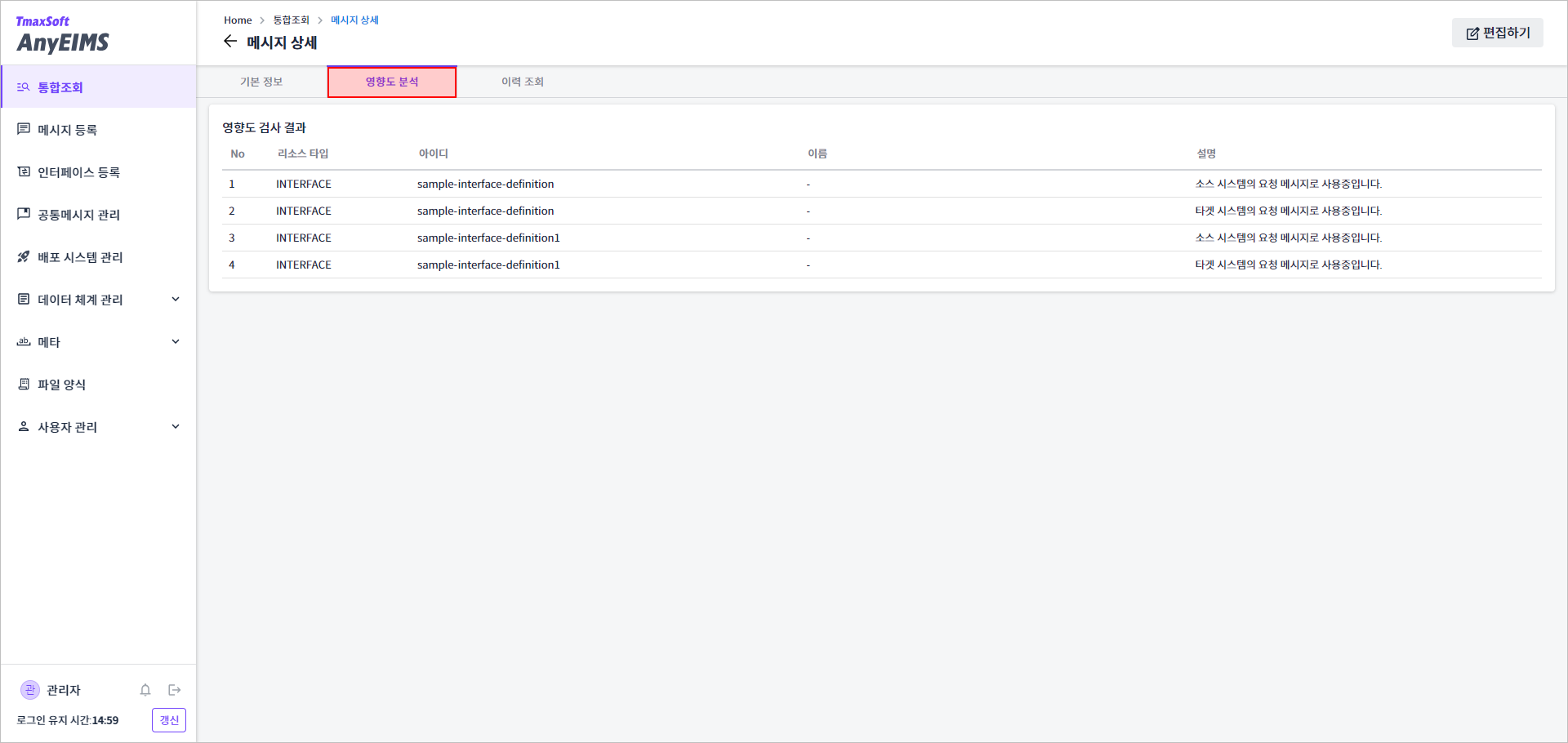1568x743 pixels.
Task: Click the 아이디 column header
Action: (434, 153)
